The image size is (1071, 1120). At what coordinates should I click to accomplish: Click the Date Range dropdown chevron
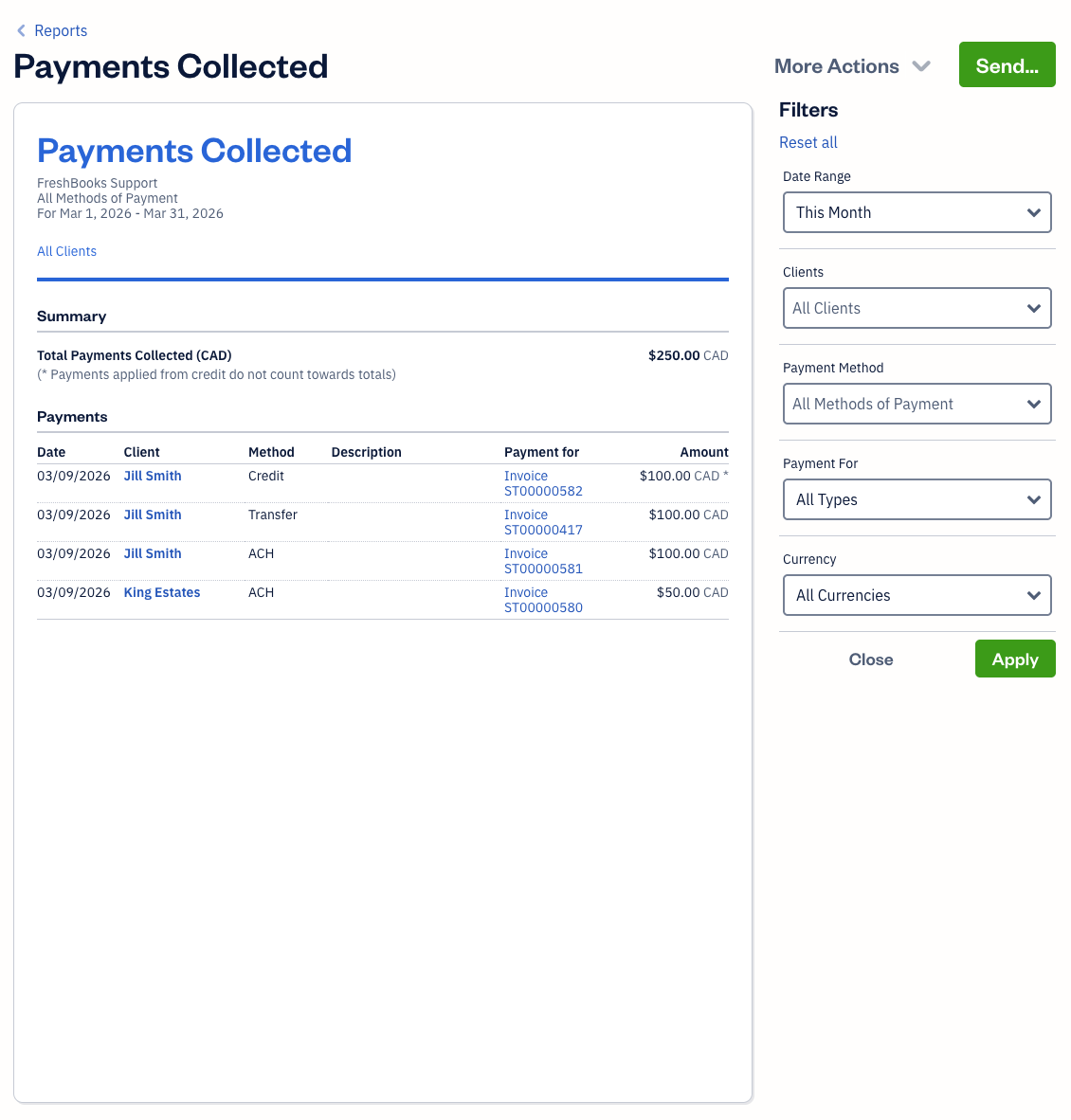pyautogui.click(x=1034, y=212)
